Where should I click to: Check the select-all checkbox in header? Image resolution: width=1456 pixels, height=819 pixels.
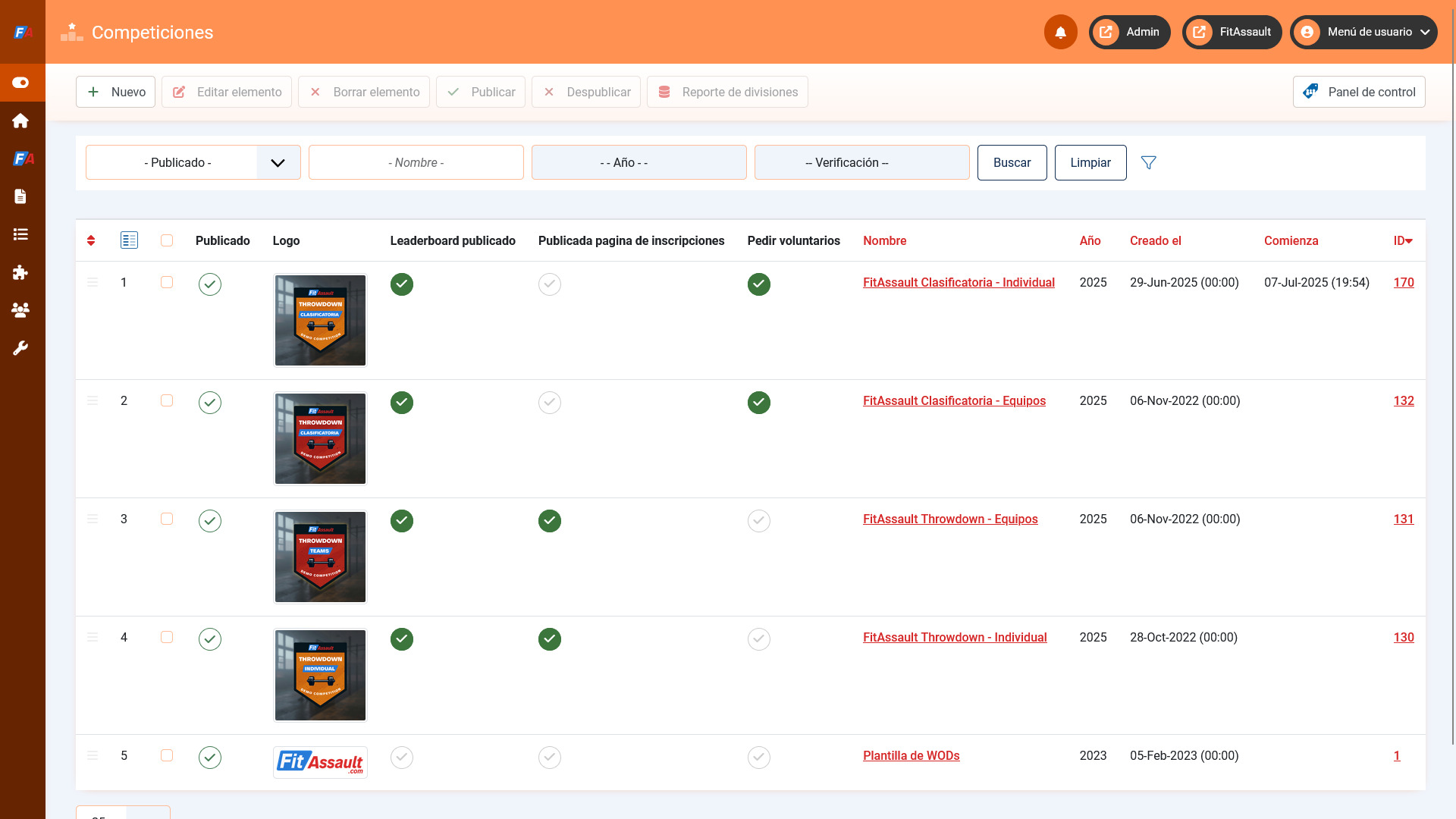pos(167,240)
